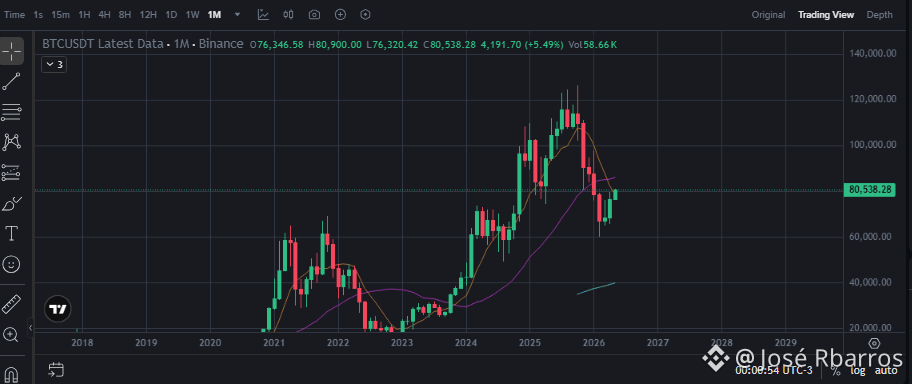Image resolution: width=912 pixels, height=384 pixels.
Task: Select the 8H timeframe
Action: [x=125, y=15]
